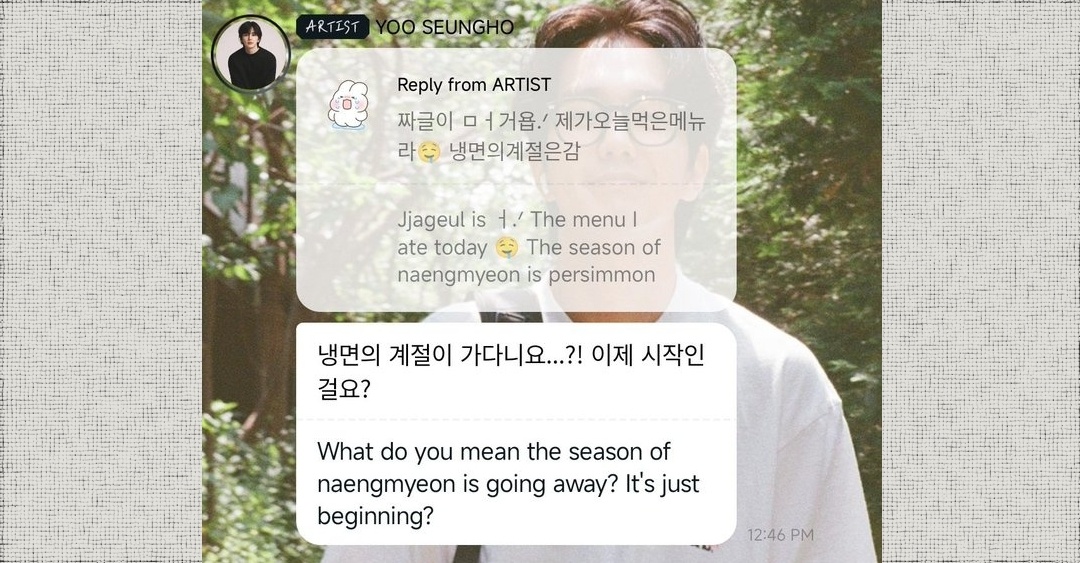Click the 'beginning?' text in artist message
Image resolution: width=1080 pixels, height=563 pixels.
click(375, 516)
